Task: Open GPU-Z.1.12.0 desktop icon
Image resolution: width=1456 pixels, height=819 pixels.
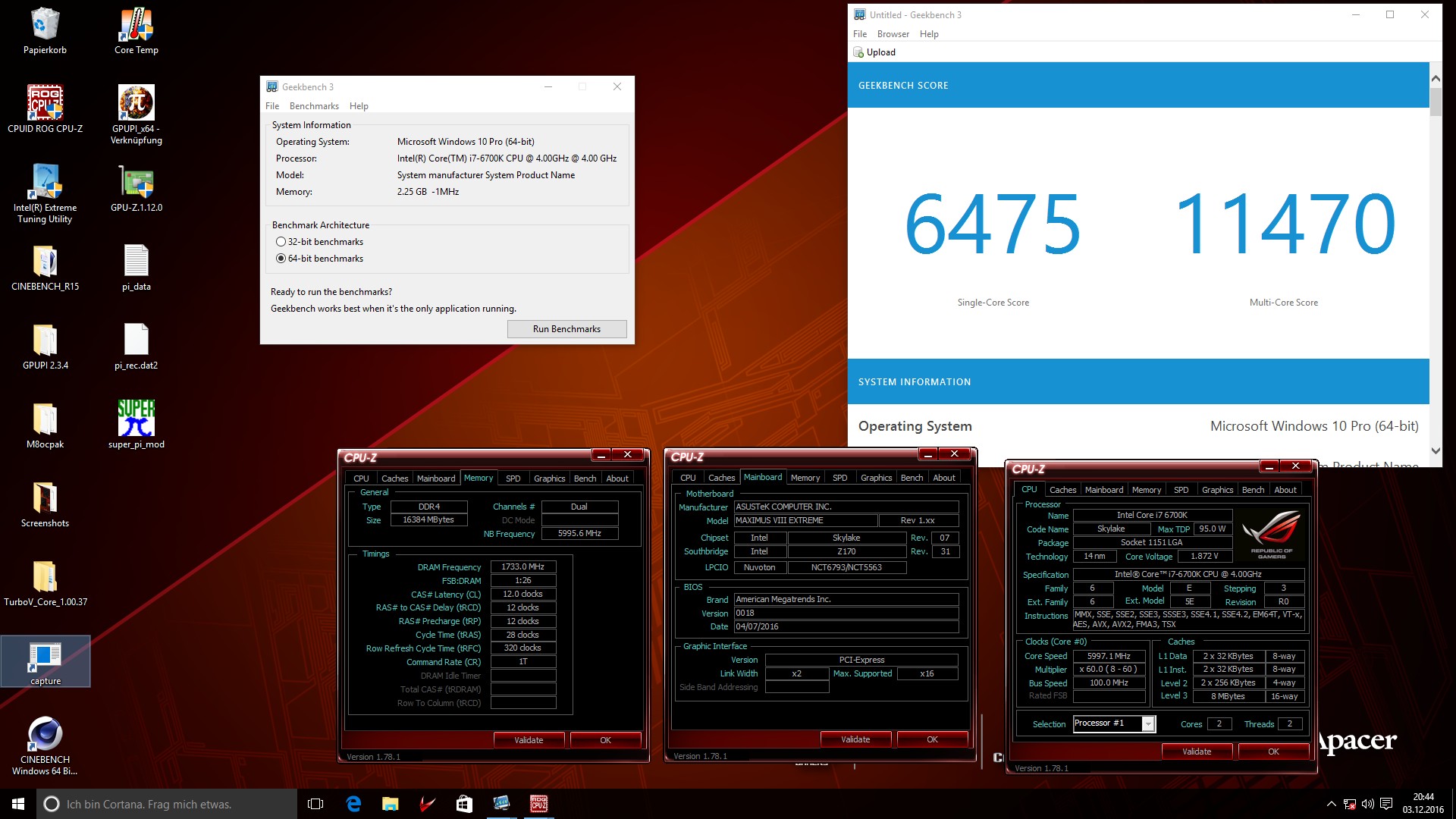Action: click(136, 188)
